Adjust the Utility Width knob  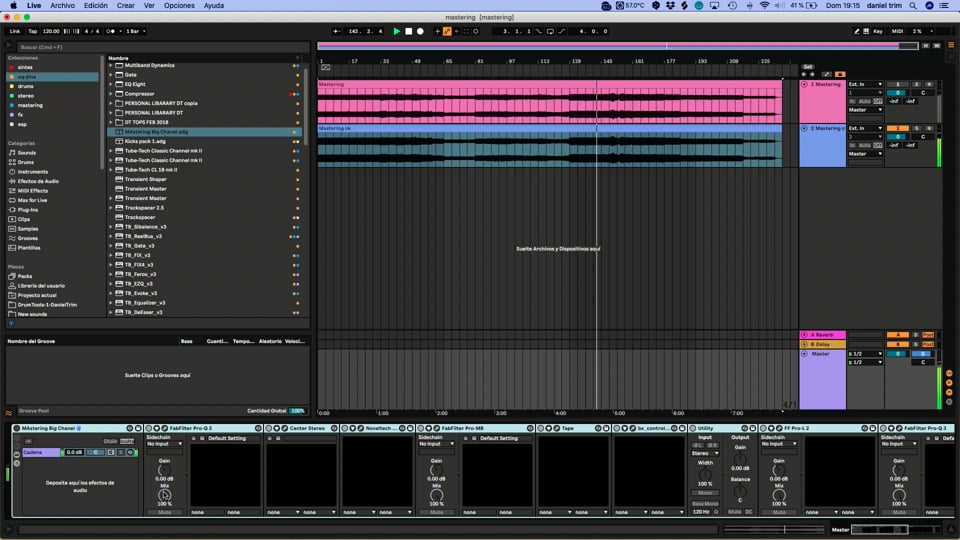click(705, 474)
